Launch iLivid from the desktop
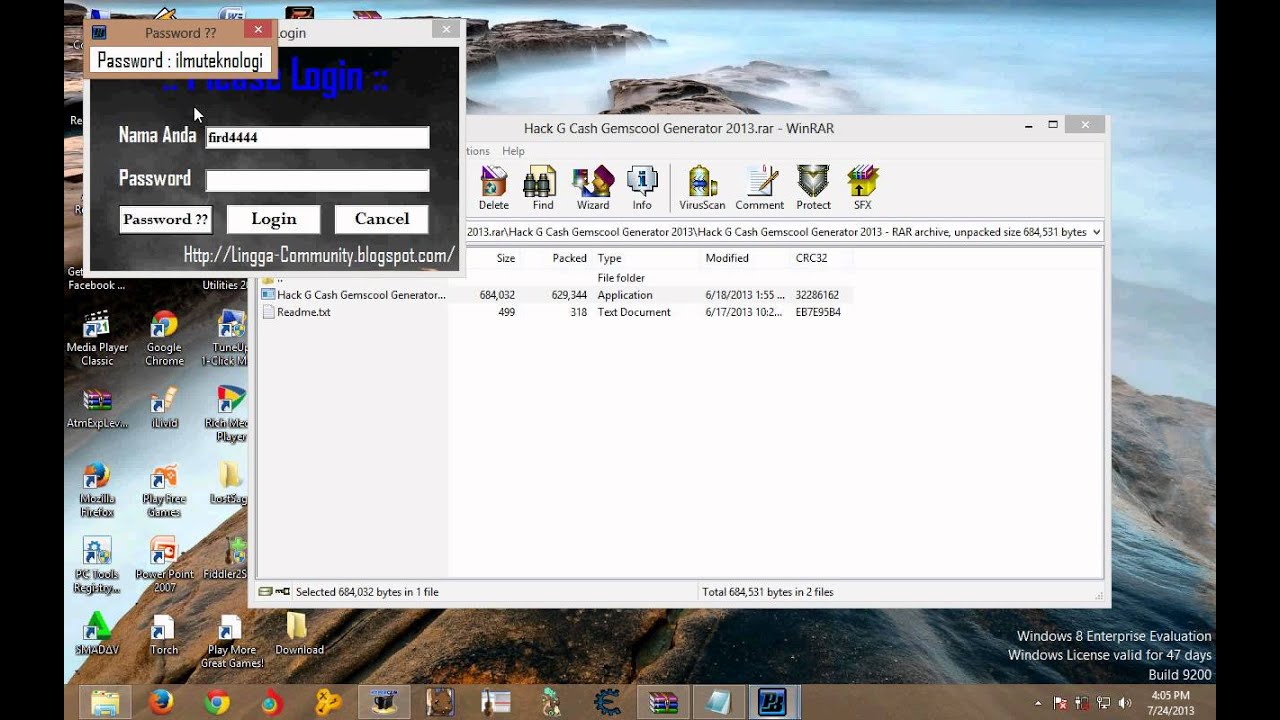The height and width of the screenshot is (720, 1280). 164,407
